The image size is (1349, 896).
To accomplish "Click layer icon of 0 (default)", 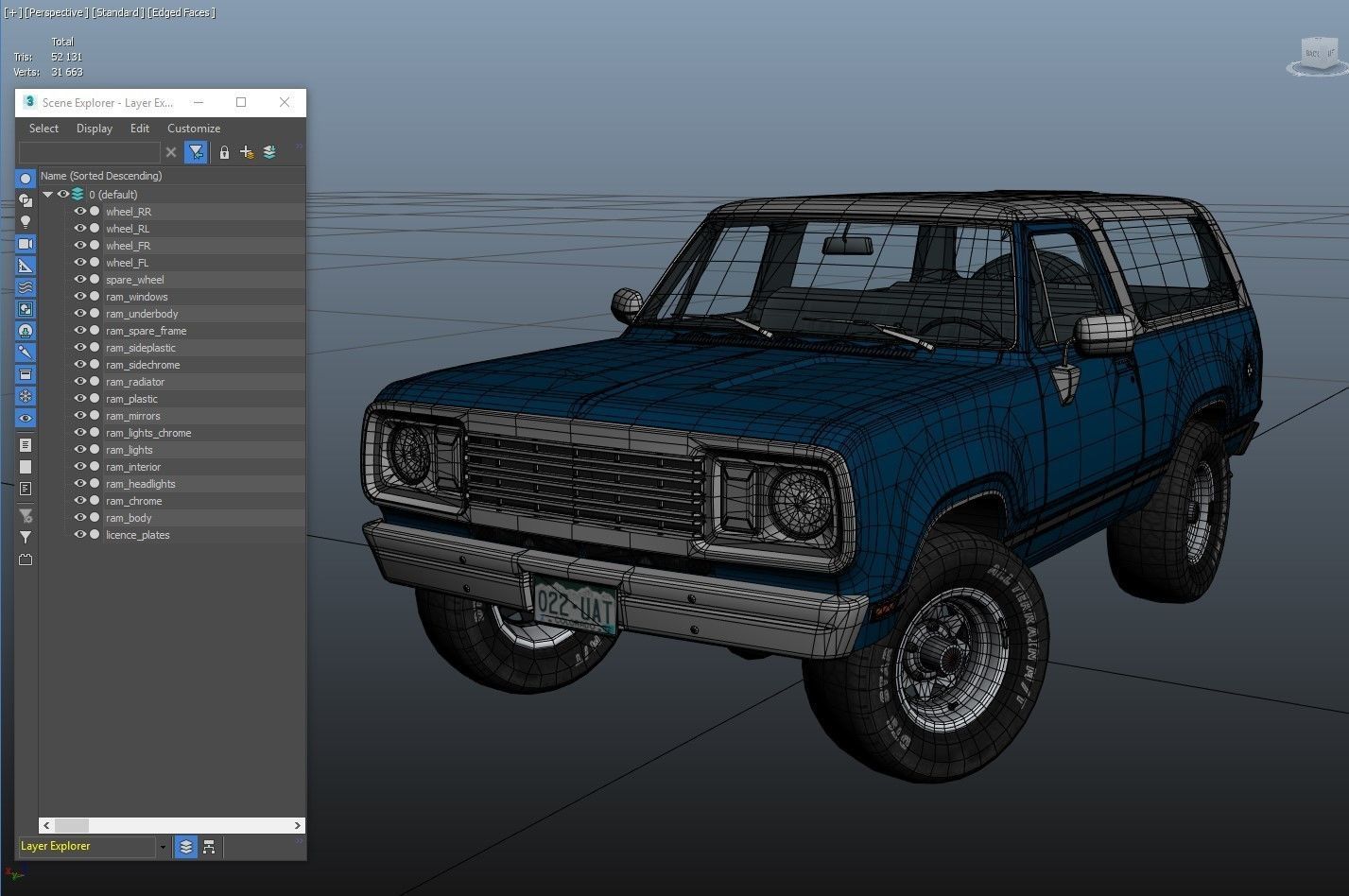I will pos(78,195).
